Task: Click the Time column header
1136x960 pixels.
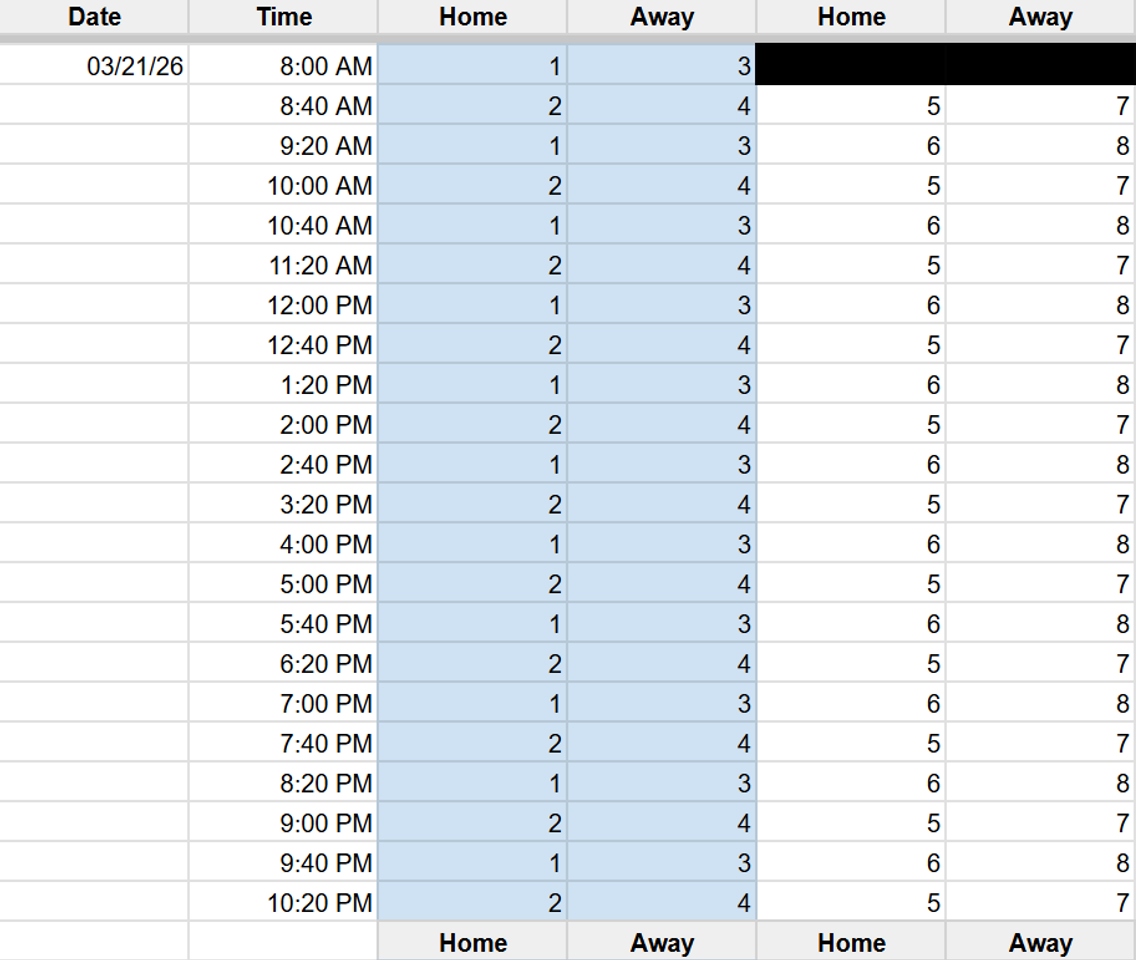Action: (x=283, y=17)
